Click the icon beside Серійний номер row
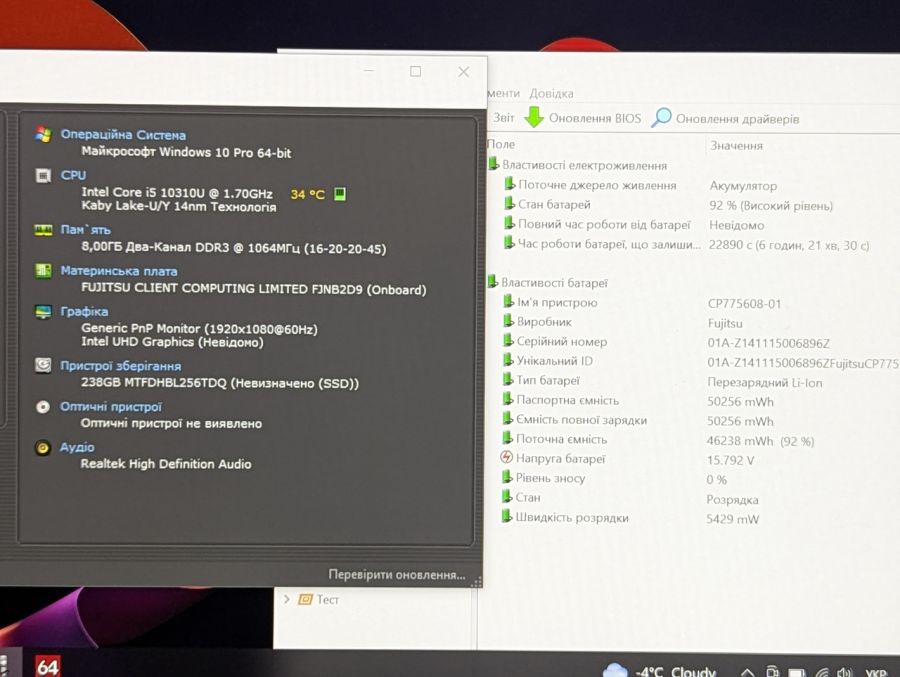The image size is (900, 677). pyautogui.click(x=508, y=341)
